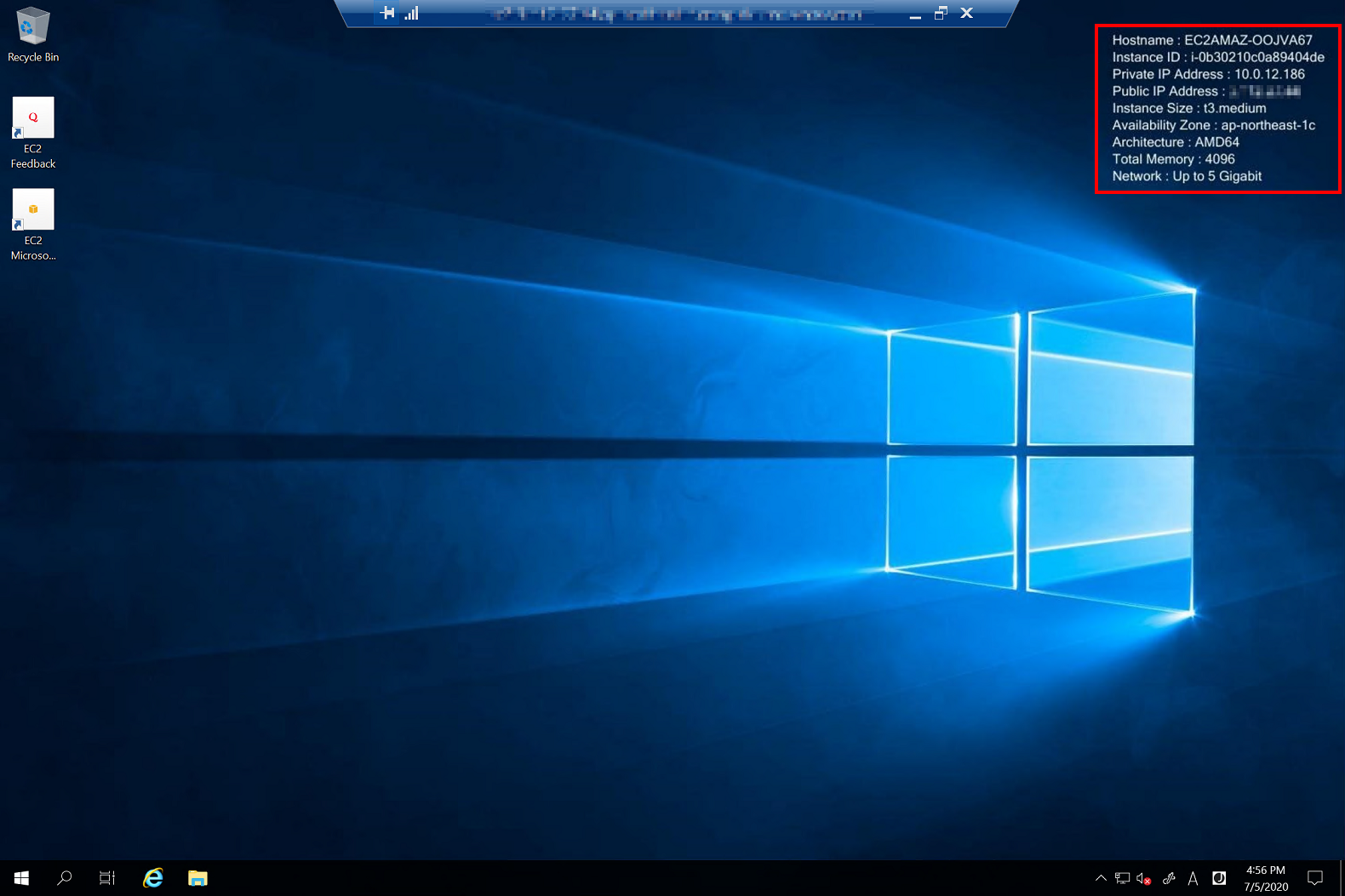Open the Action Center notifications
1345x896 pixels.
click(x=1315, y=878)
